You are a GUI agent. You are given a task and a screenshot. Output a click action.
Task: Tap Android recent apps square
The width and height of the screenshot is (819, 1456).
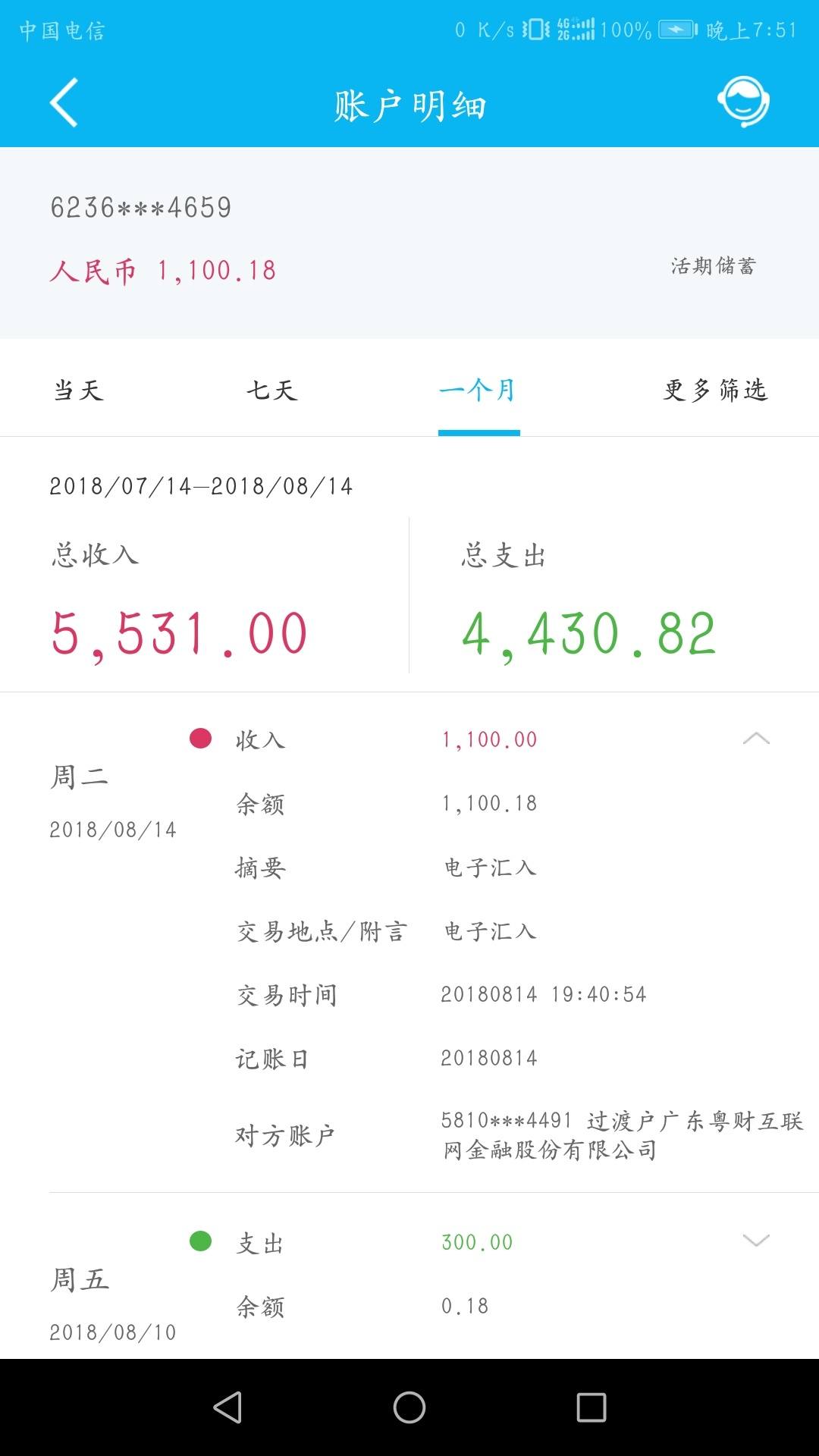(591, 1407)
